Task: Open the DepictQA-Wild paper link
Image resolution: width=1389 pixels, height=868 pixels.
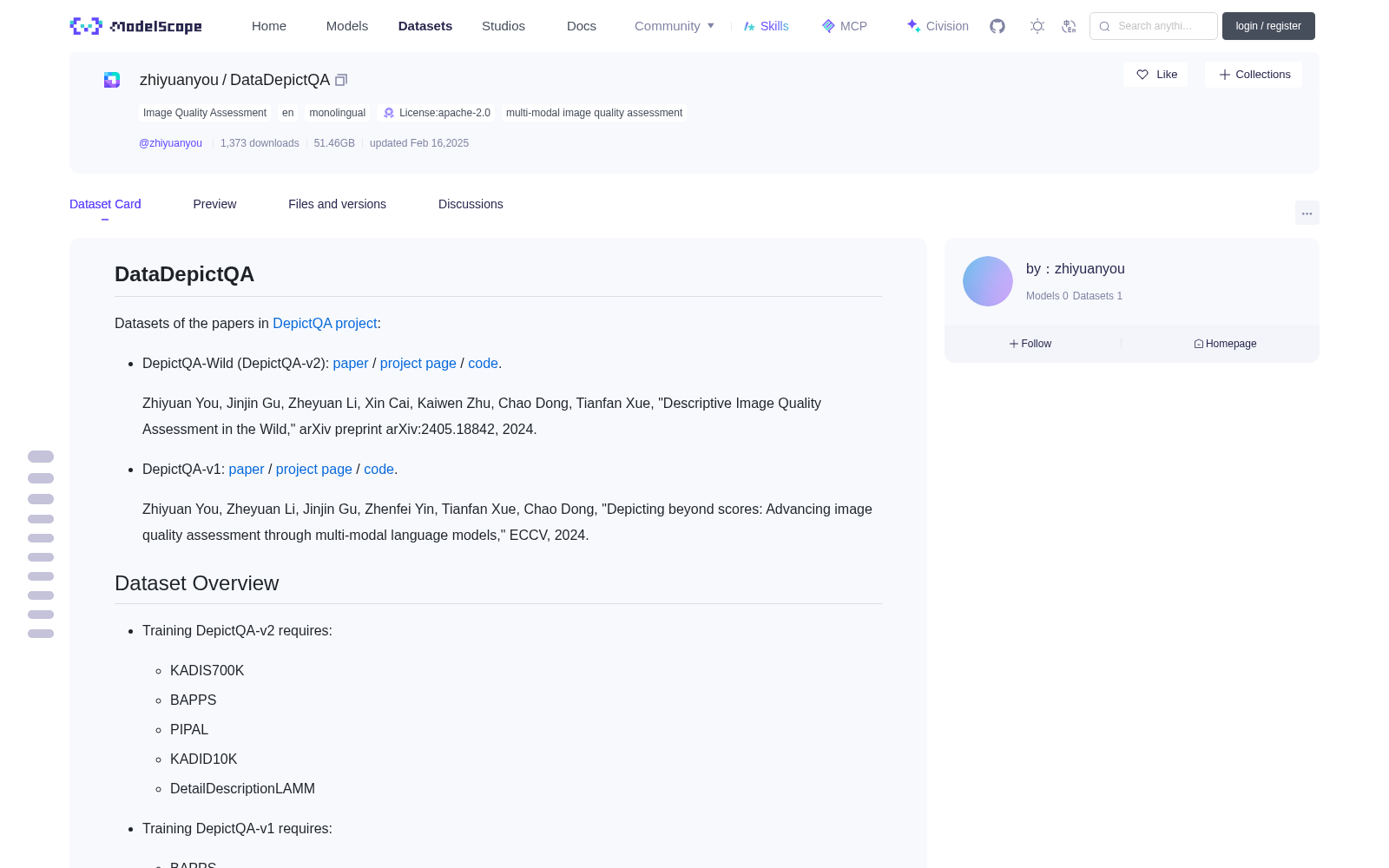Action: [351, 363]
